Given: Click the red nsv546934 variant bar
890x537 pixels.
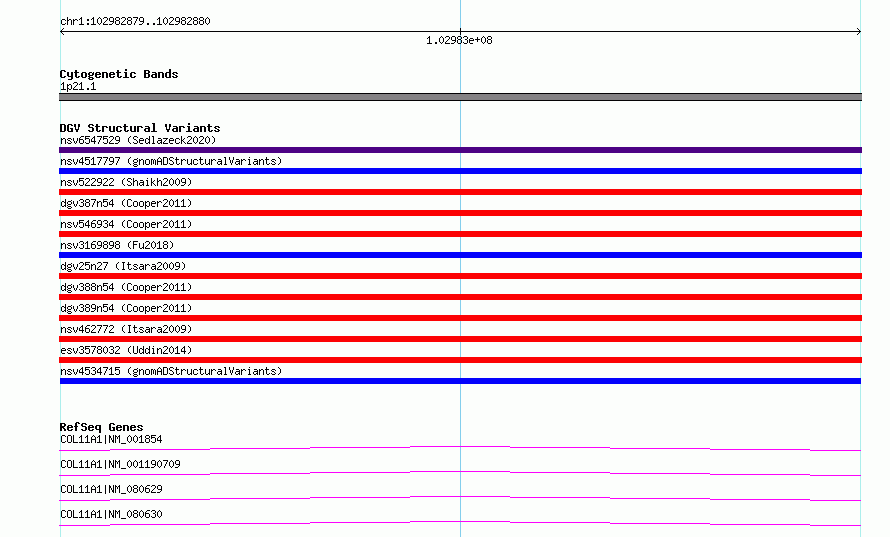Looking at the screenshot, I should [460, 234].
